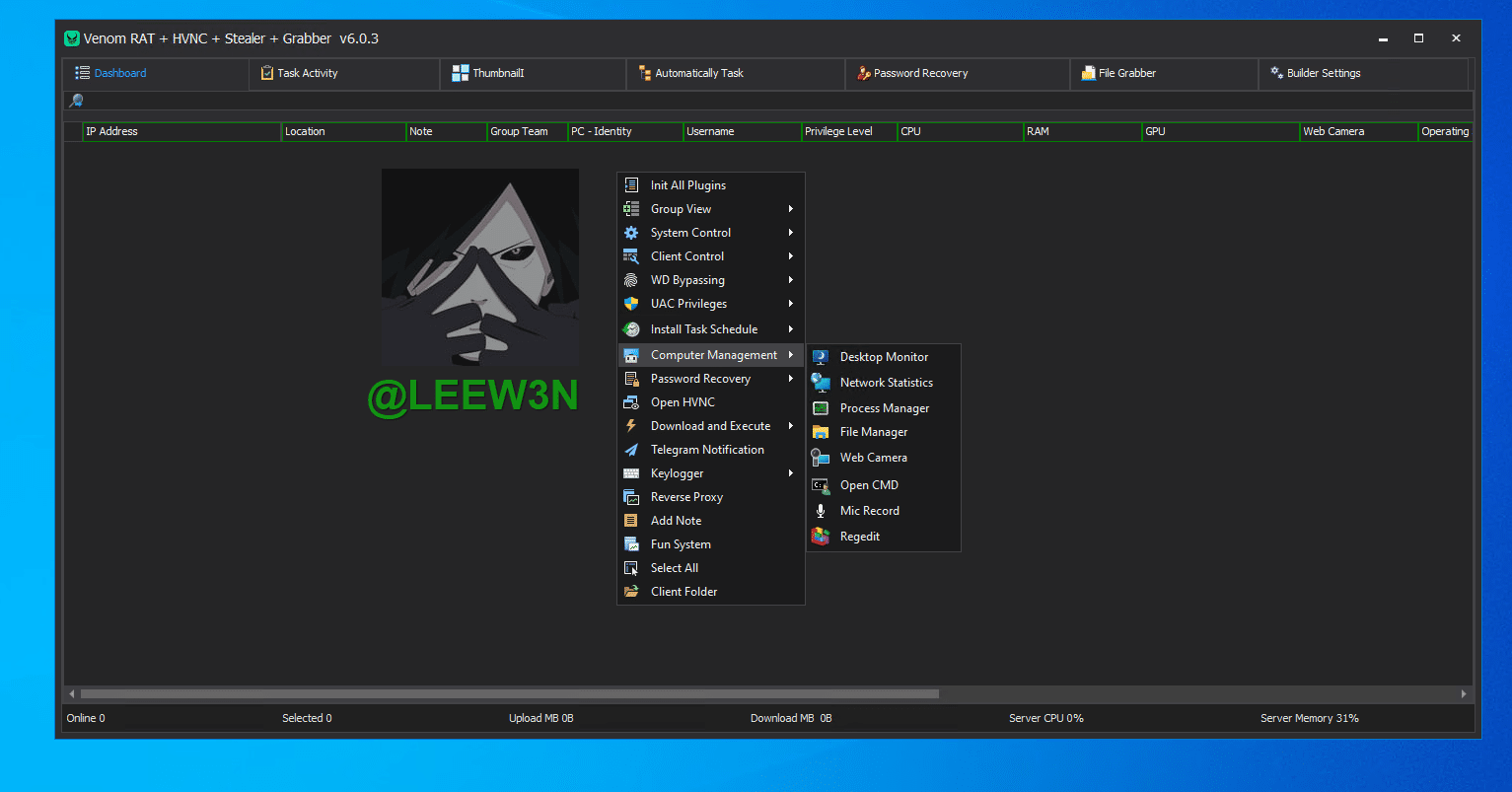1512x792 pixels.
Task: Click the Fun System menu entry
Action: click(681, 544)
